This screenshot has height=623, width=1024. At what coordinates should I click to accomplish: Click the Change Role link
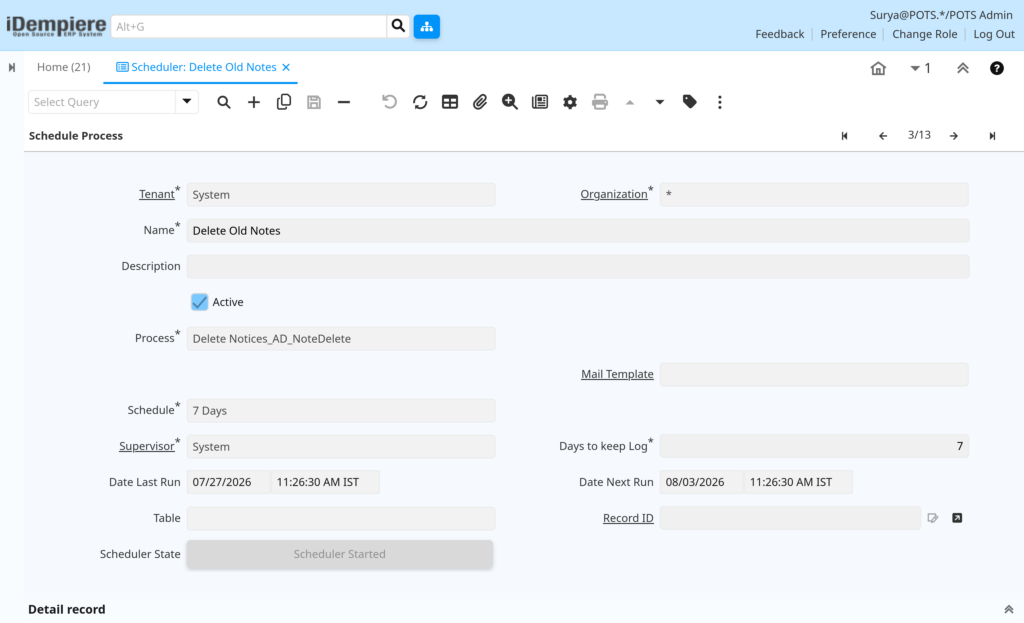click(x=924, y=34)
